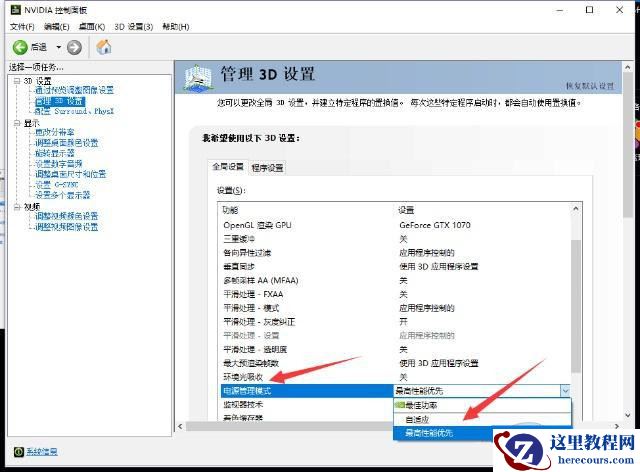This screenshot has width=640, height=472.
Task: Open back history dropdown arrow
Action: pos(58,47)
